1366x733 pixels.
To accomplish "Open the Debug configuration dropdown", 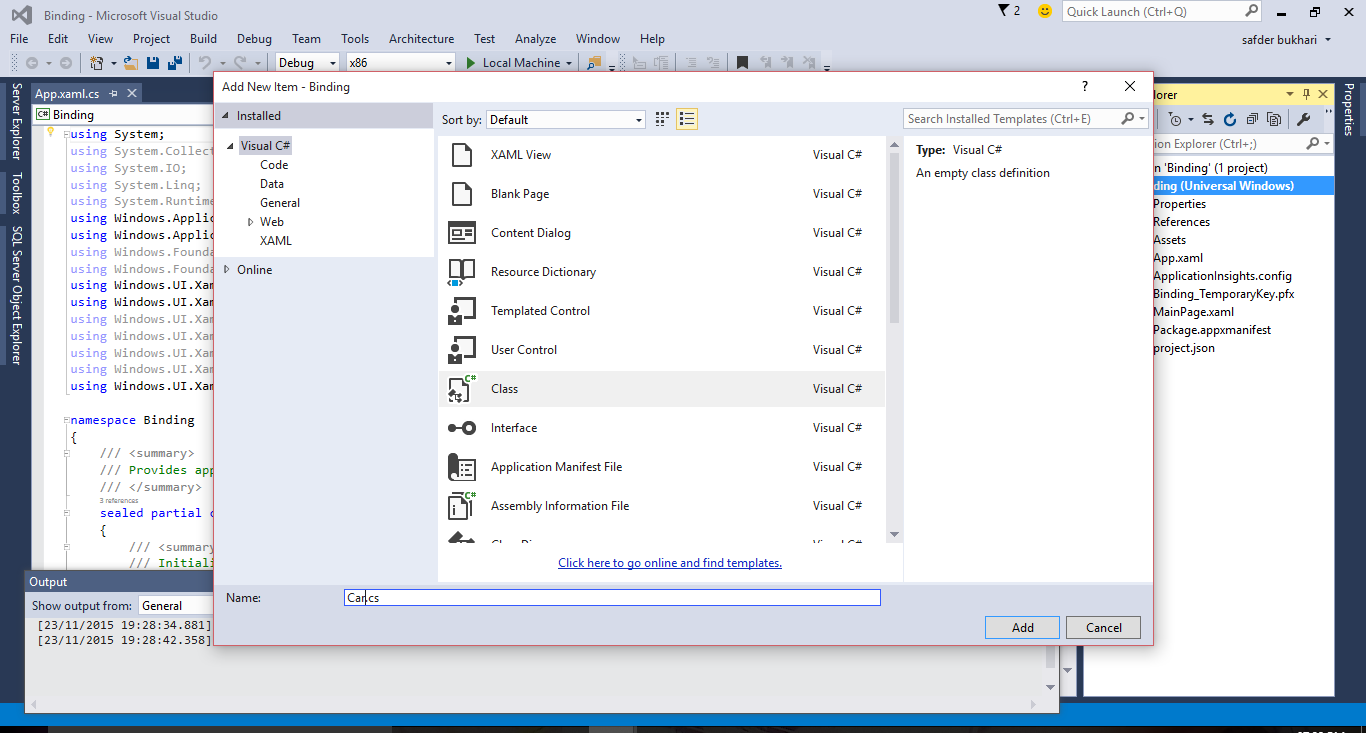I will [308, 63].
